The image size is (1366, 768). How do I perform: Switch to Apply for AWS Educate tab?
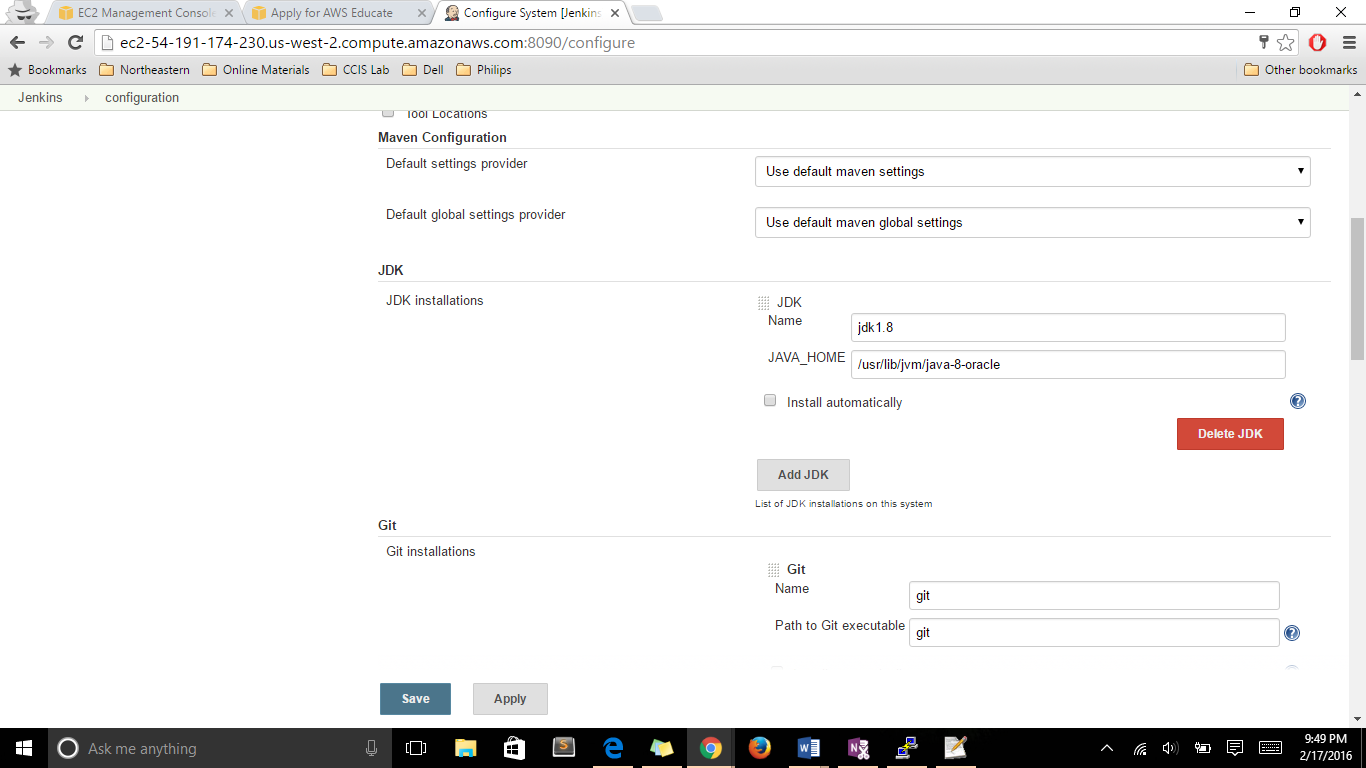pos(331,13)
